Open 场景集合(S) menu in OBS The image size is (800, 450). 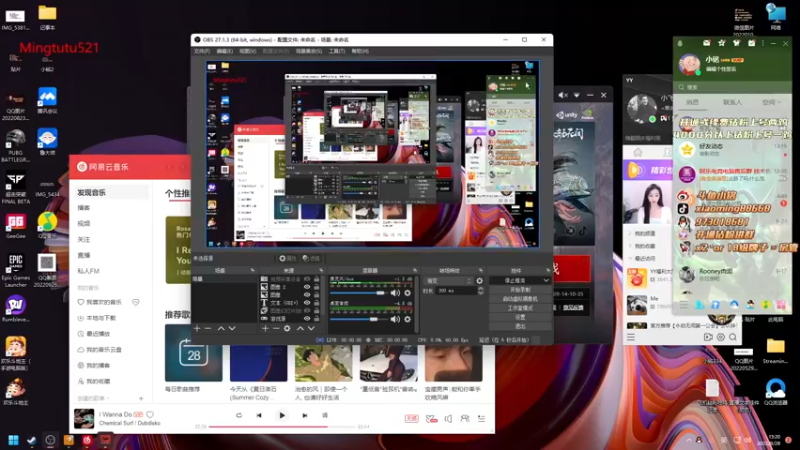[x=309, y=51]
